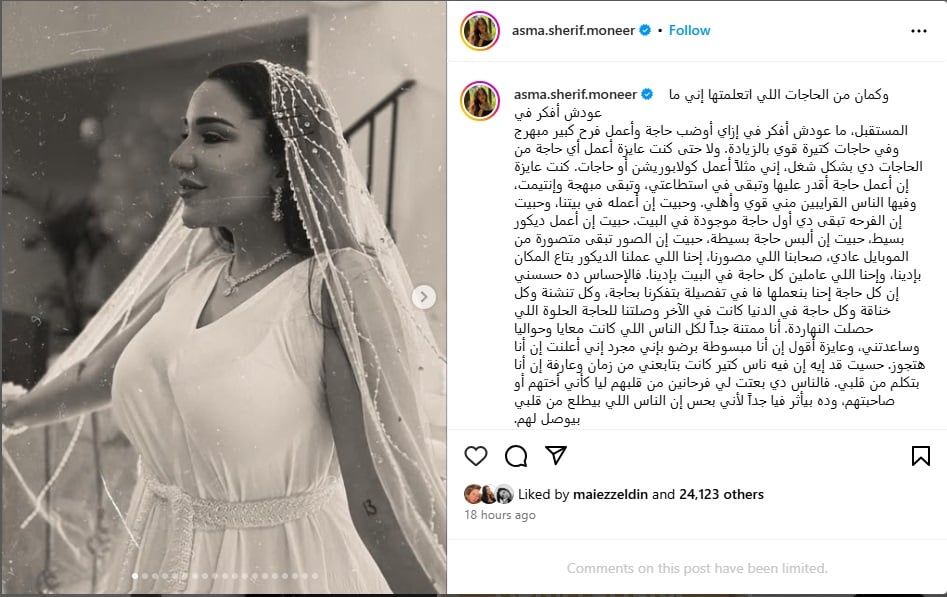Like the post with the heart icon
Screen dimensions: 947x597
[x=476, y=456]
